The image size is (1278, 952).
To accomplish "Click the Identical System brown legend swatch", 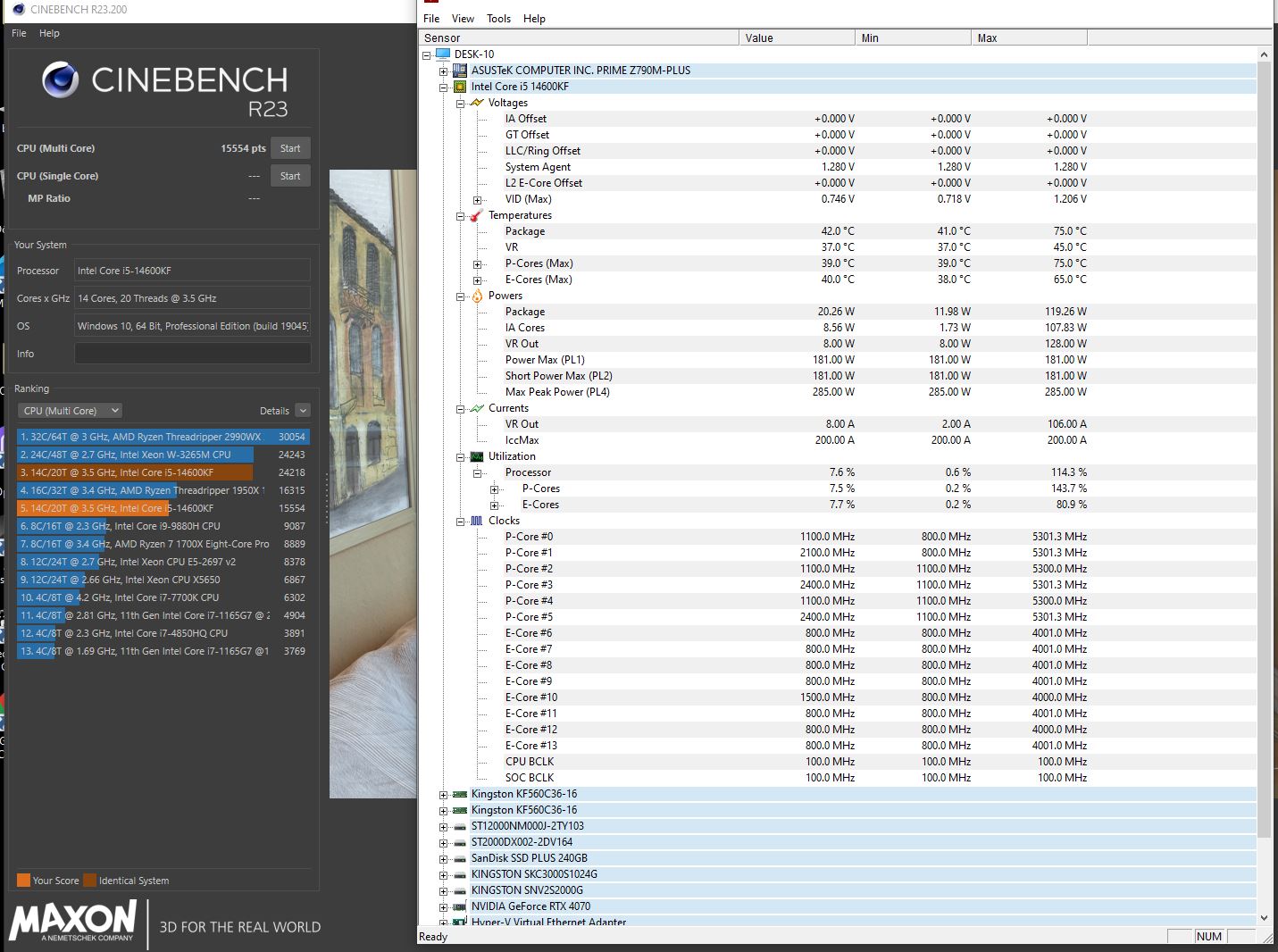I will 89,881.
